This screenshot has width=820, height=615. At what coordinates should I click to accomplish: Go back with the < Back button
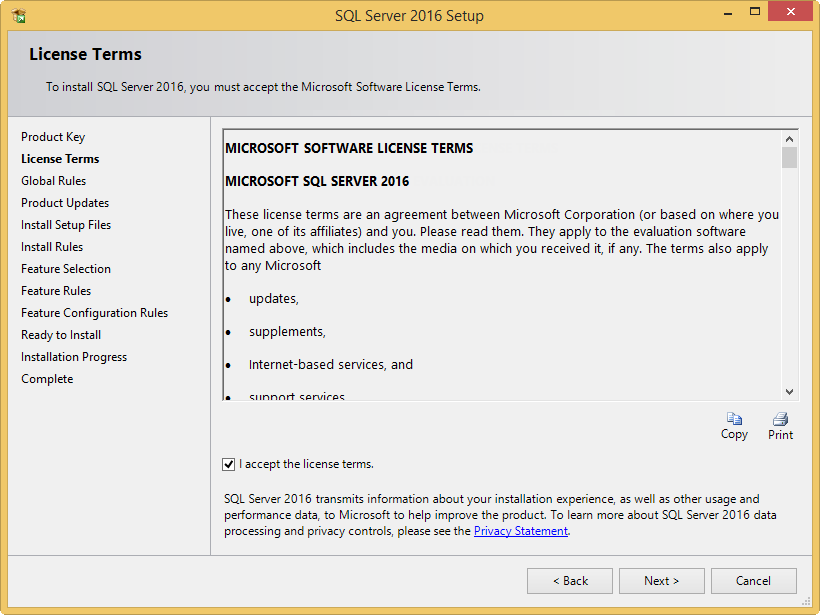571,581
